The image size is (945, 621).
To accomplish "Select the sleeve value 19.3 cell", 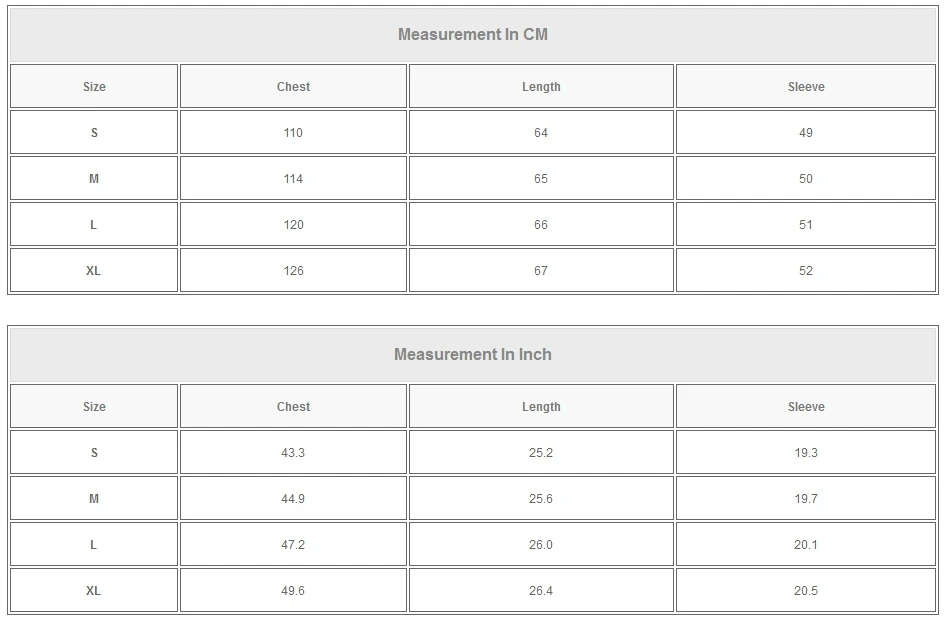I will click(x=806, y=453).
